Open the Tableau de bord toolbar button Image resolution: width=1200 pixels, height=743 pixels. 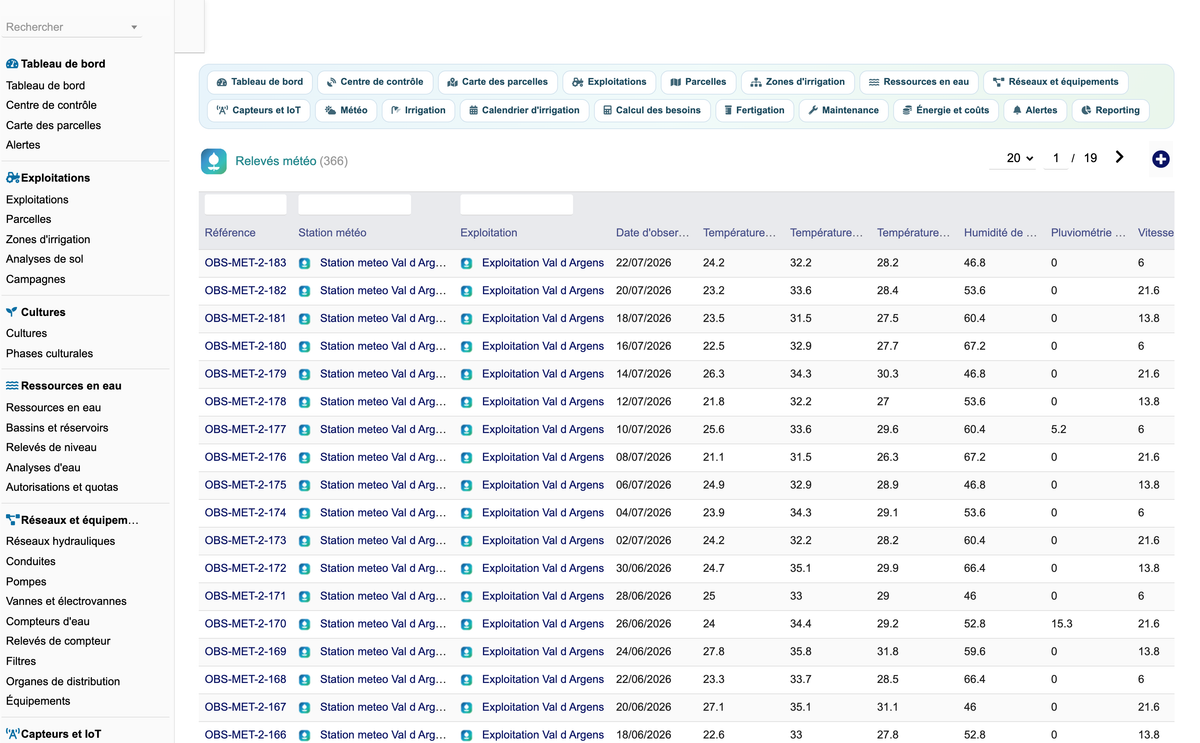point(259,82)
